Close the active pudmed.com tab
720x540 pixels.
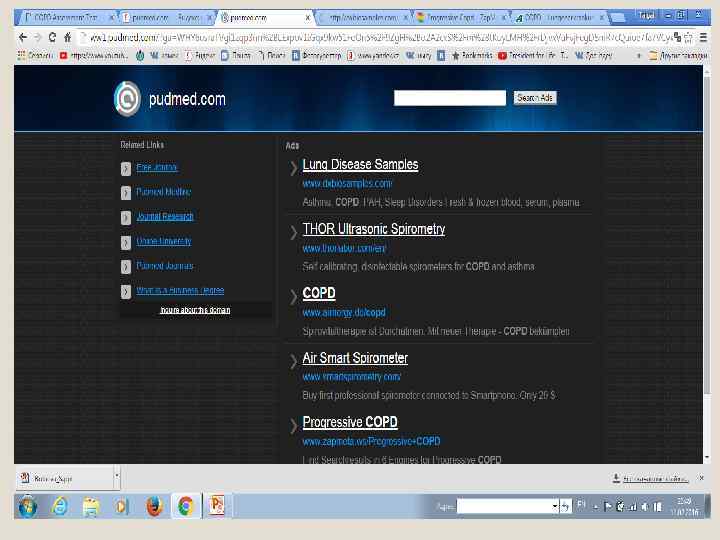click(308, 18)
